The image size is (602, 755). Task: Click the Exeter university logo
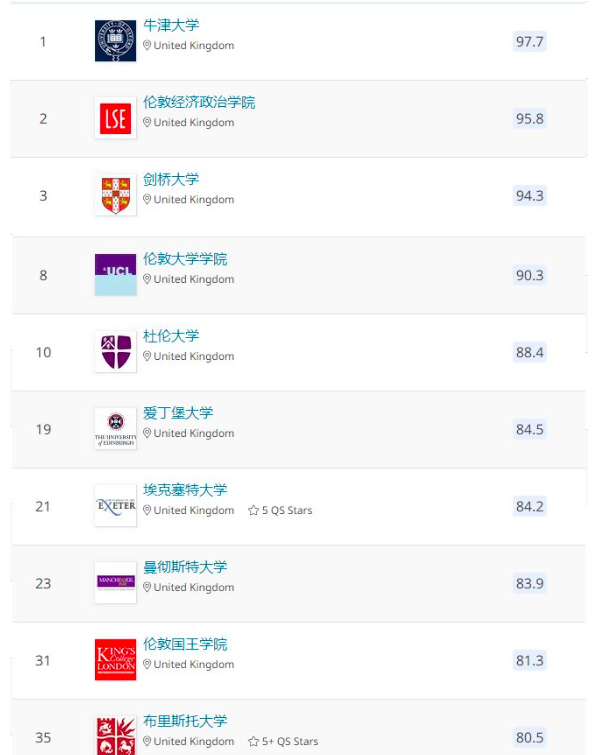115,506
